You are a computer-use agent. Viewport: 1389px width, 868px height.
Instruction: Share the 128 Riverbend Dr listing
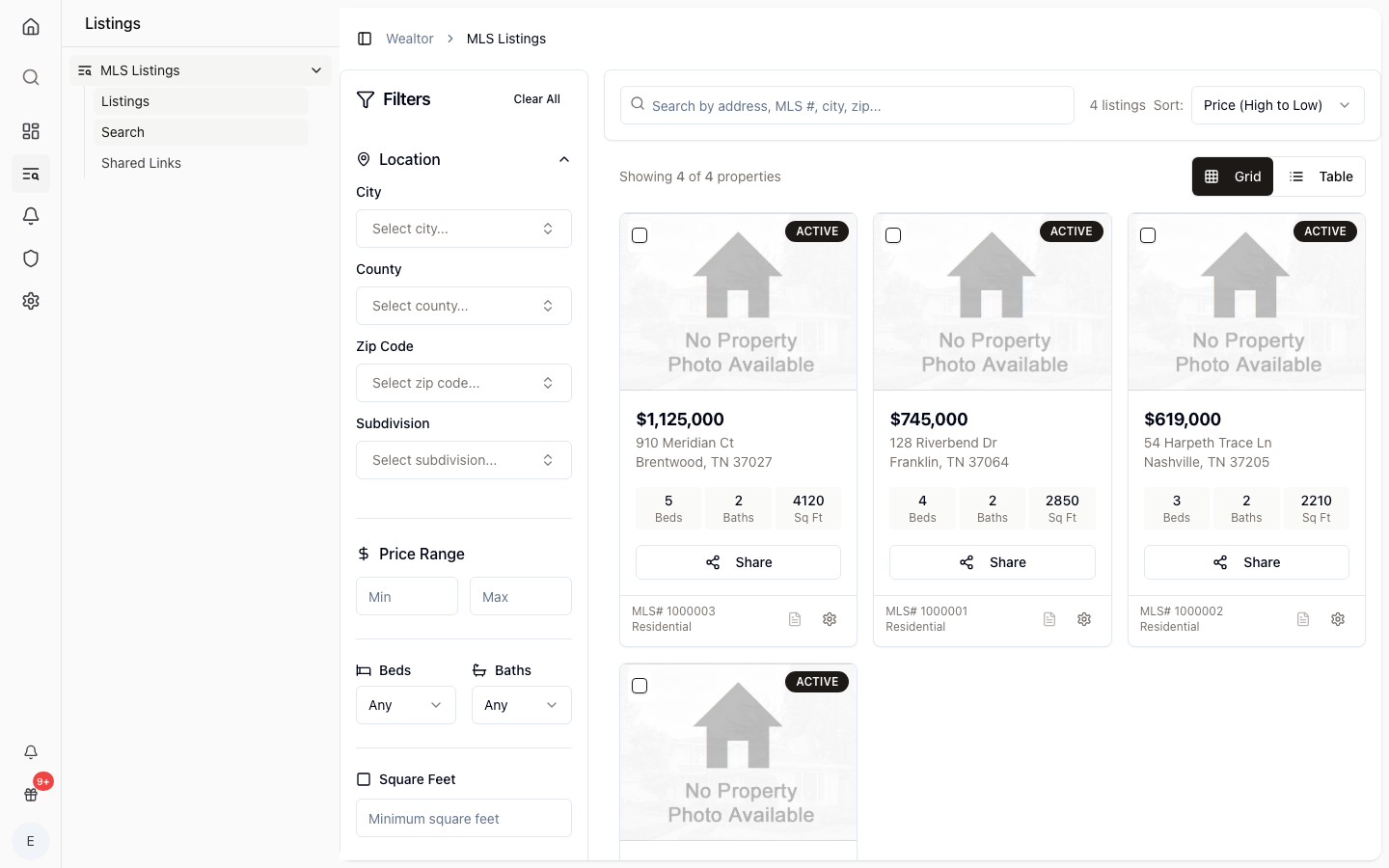993,562
